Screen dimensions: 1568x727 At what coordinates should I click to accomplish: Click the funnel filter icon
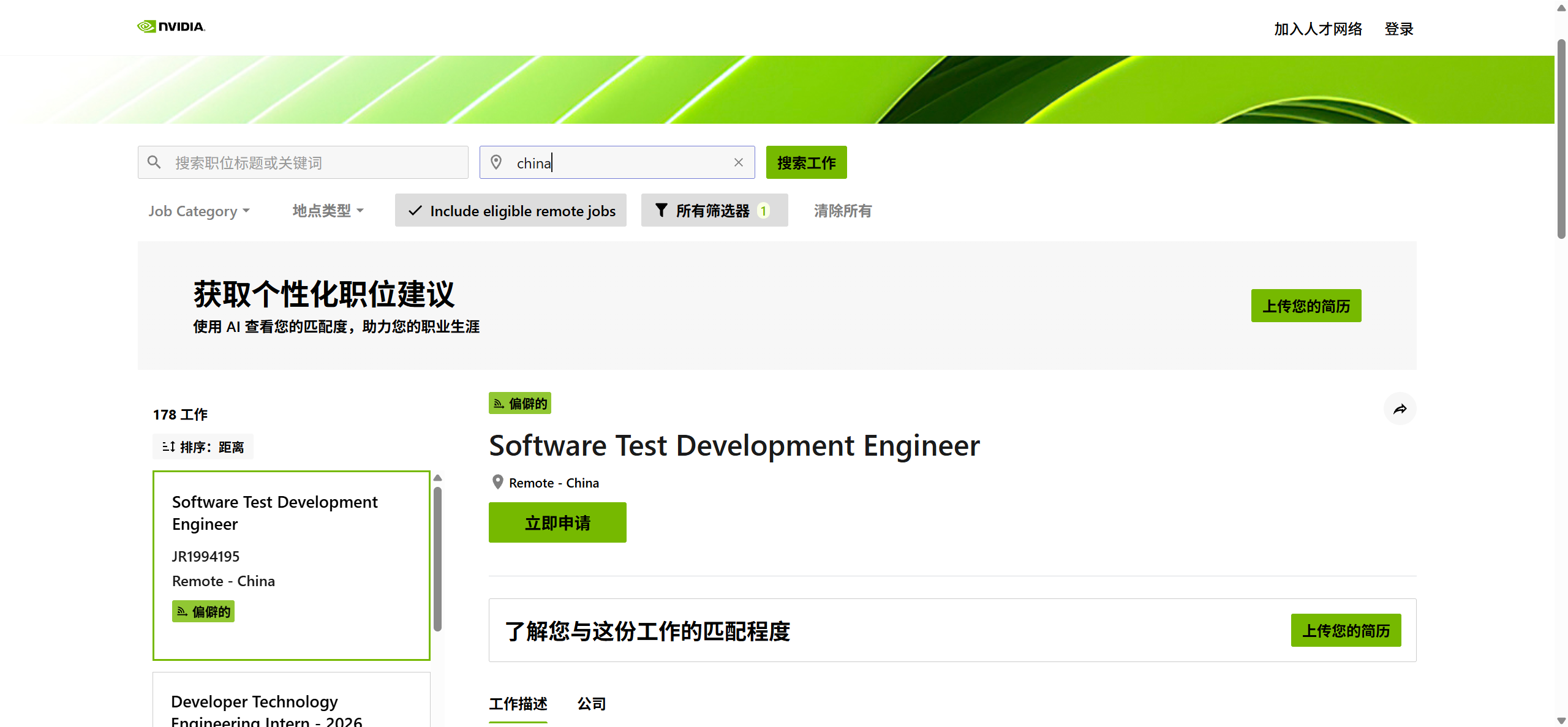point(661,211)
